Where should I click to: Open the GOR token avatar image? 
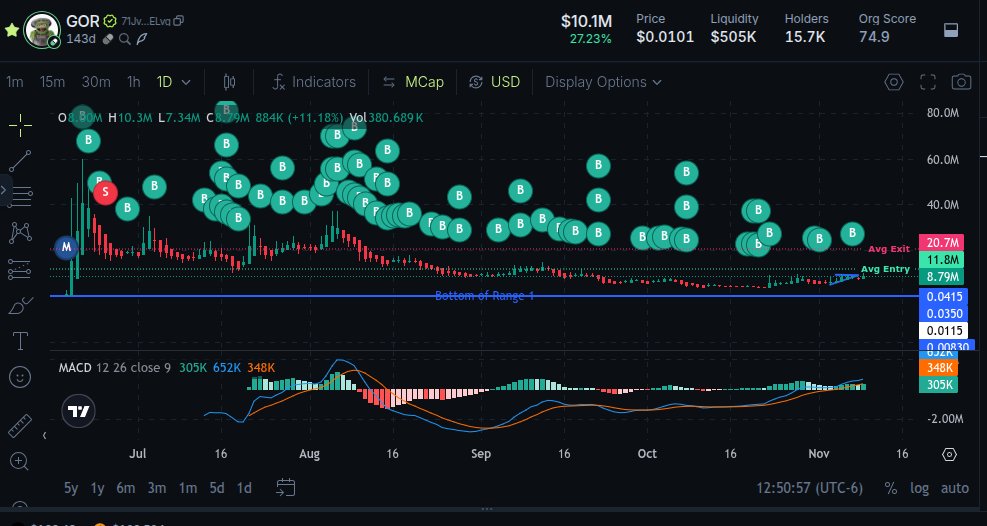pos(42,29)
